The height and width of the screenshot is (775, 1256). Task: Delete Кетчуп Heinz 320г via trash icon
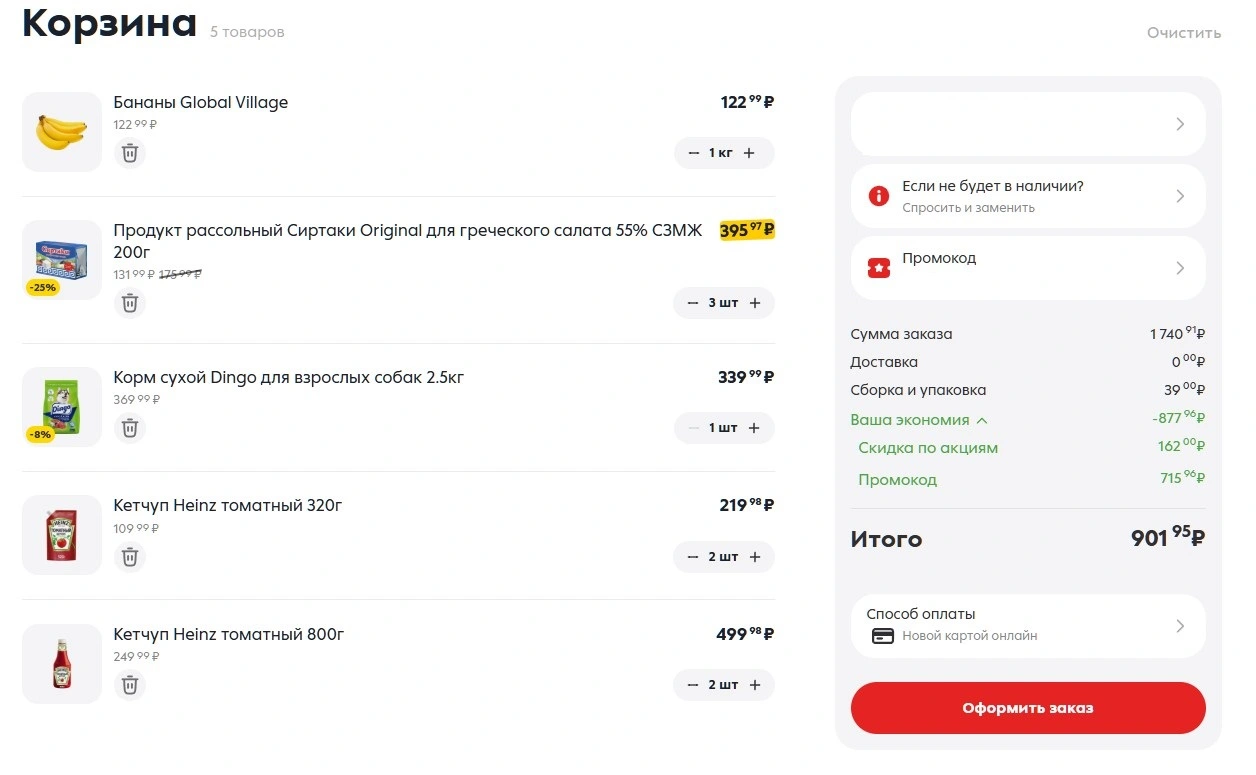[x=130, y=557]
